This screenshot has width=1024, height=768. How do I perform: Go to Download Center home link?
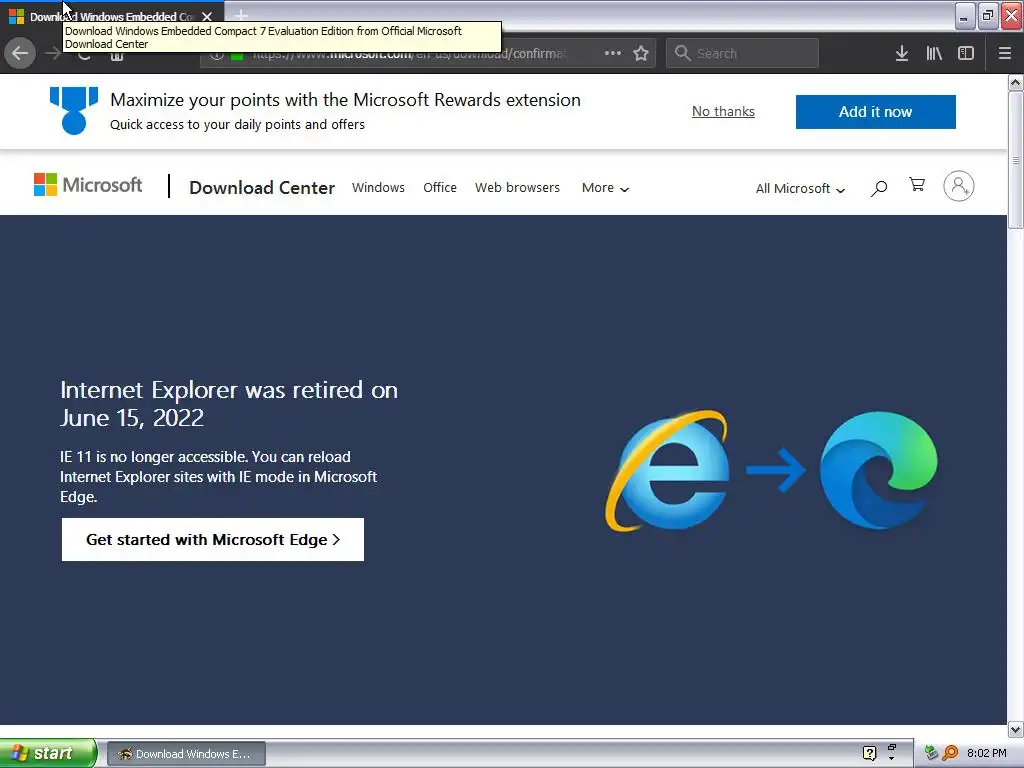(262, 188)
